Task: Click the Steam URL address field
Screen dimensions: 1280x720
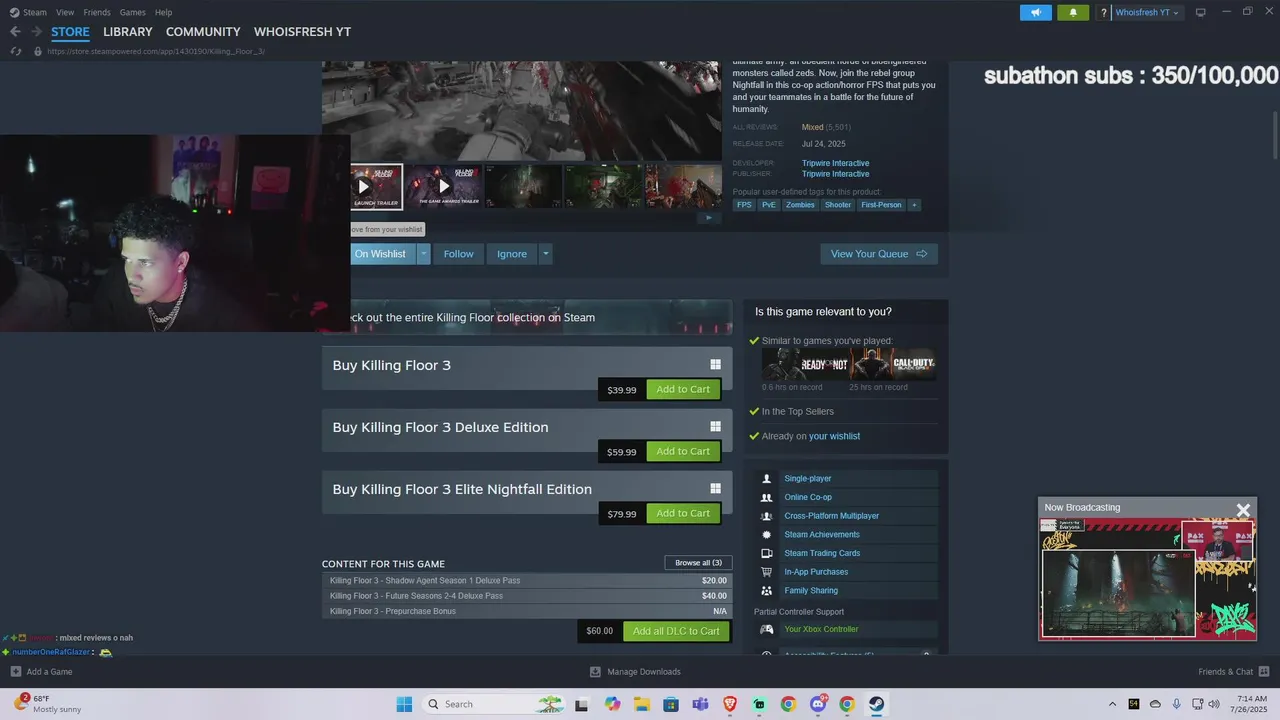Action: pyautogui.click(x=155, y=51)
